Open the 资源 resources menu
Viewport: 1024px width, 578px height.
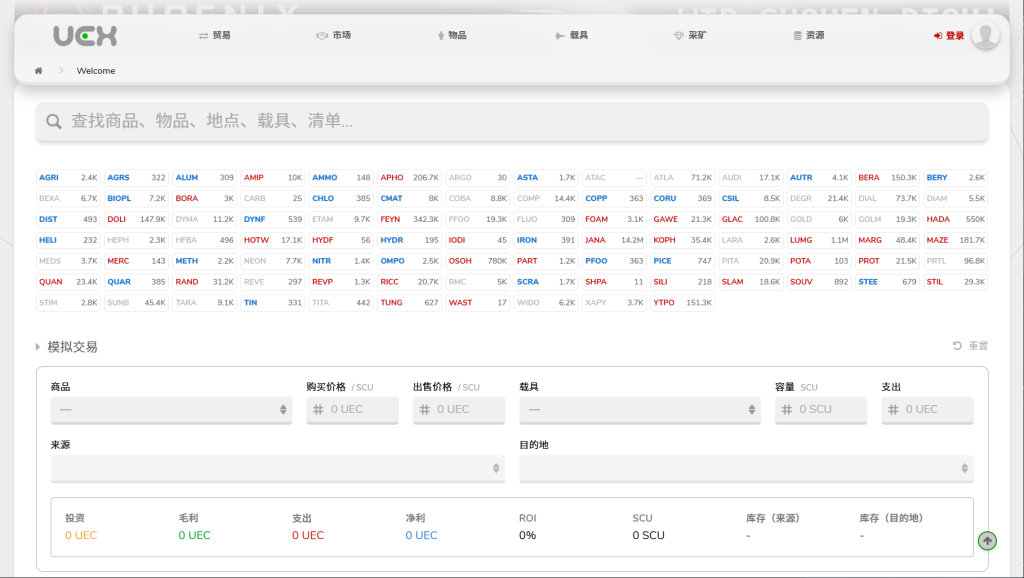click(808, 35)
